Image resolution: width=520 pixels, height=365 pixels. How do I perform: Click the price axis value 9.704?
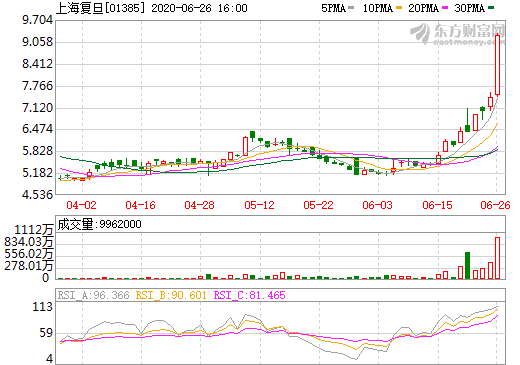point(38,20)
